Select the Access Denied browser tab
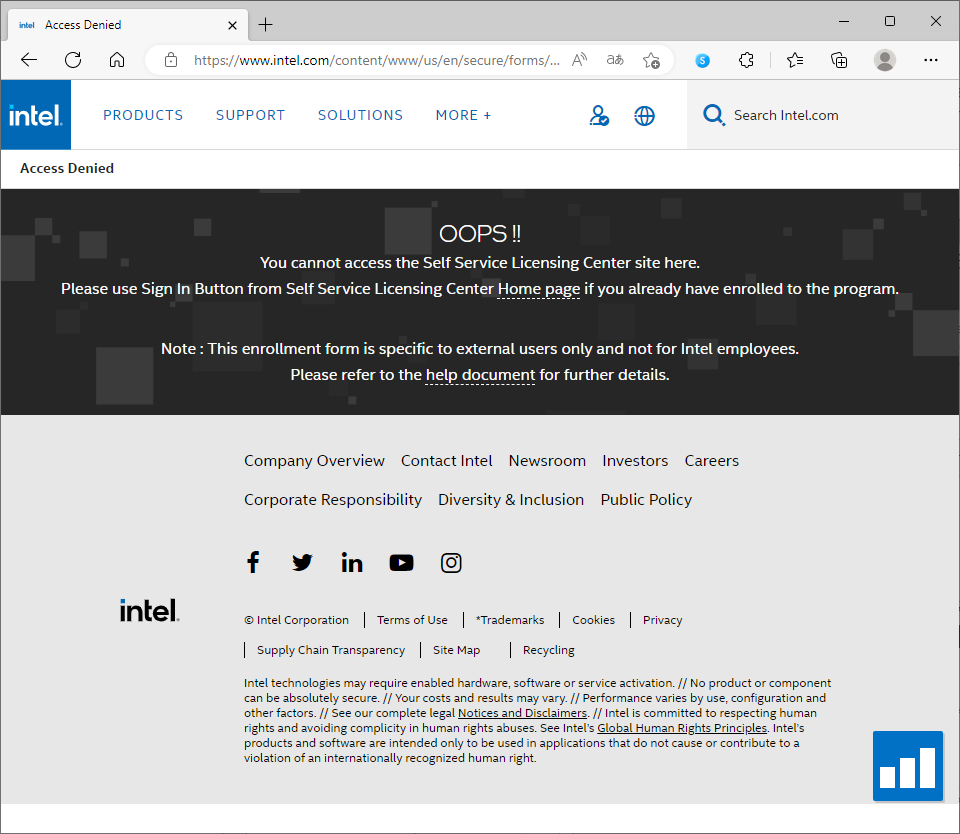 point(129,25)
